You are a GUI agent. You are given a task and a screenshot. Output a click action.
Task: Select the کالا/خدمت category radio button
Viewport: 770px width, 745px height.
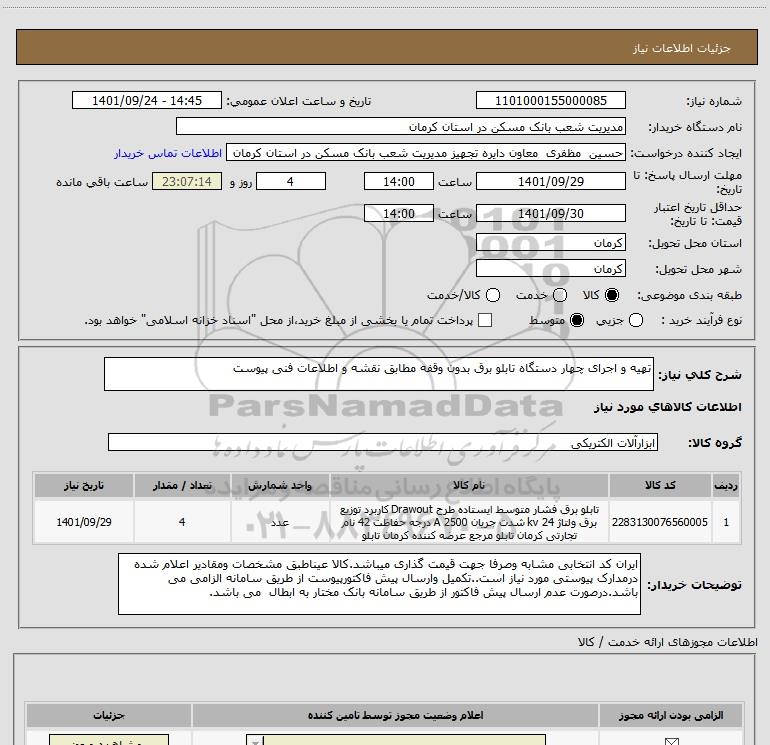pyautogui.click(x=493, y=295)
